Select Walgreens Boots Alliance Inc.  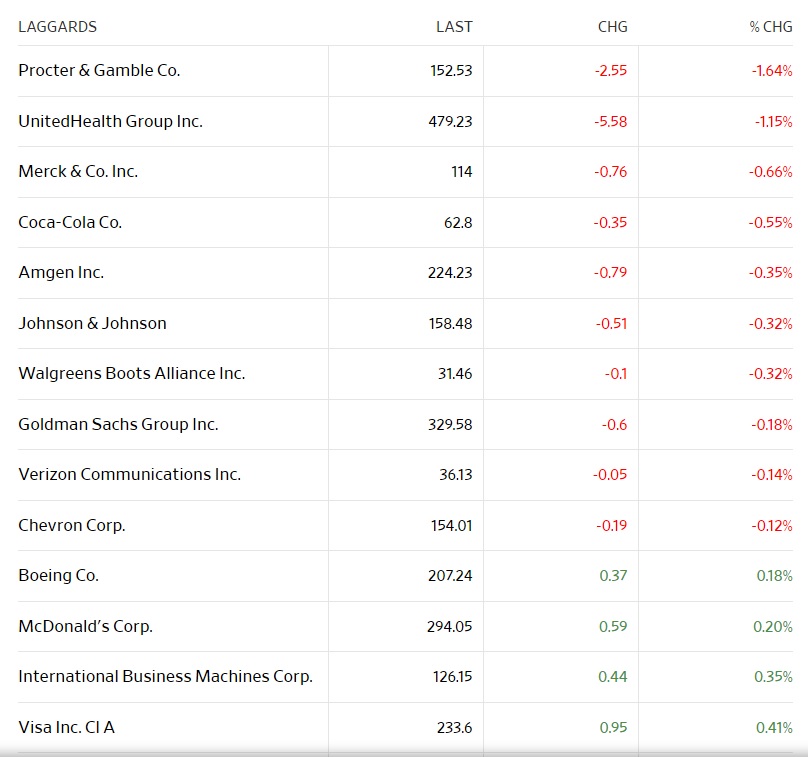(x=131, y=374)
